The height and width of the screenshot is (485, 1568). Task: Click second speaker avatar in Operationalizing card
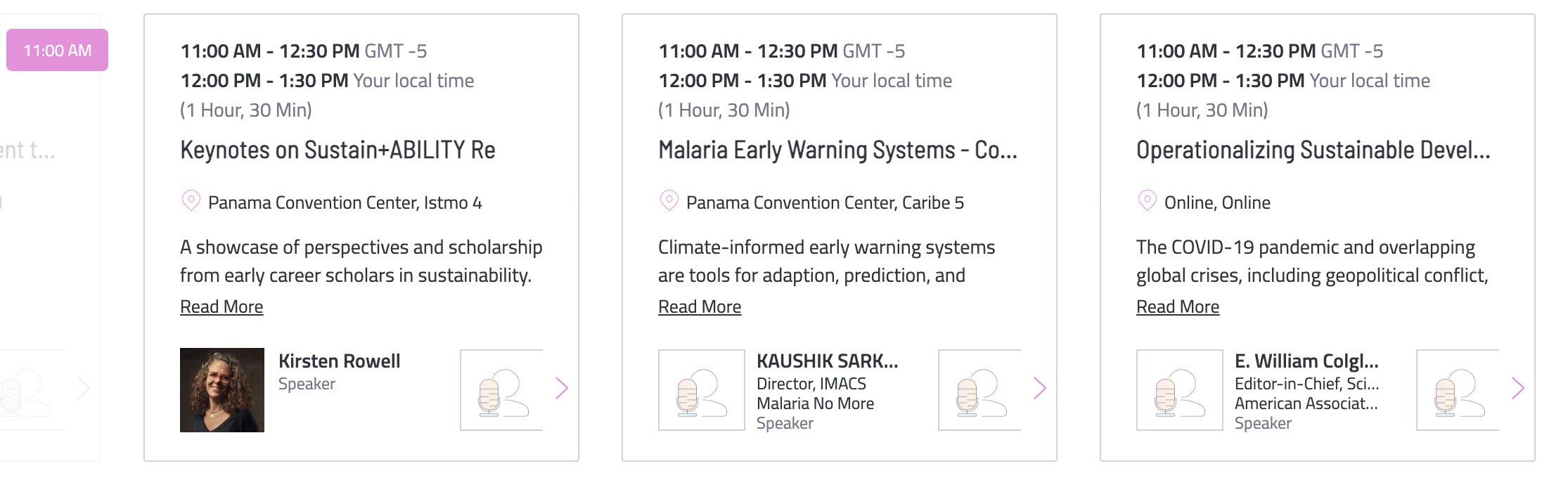coord(1458,390)
